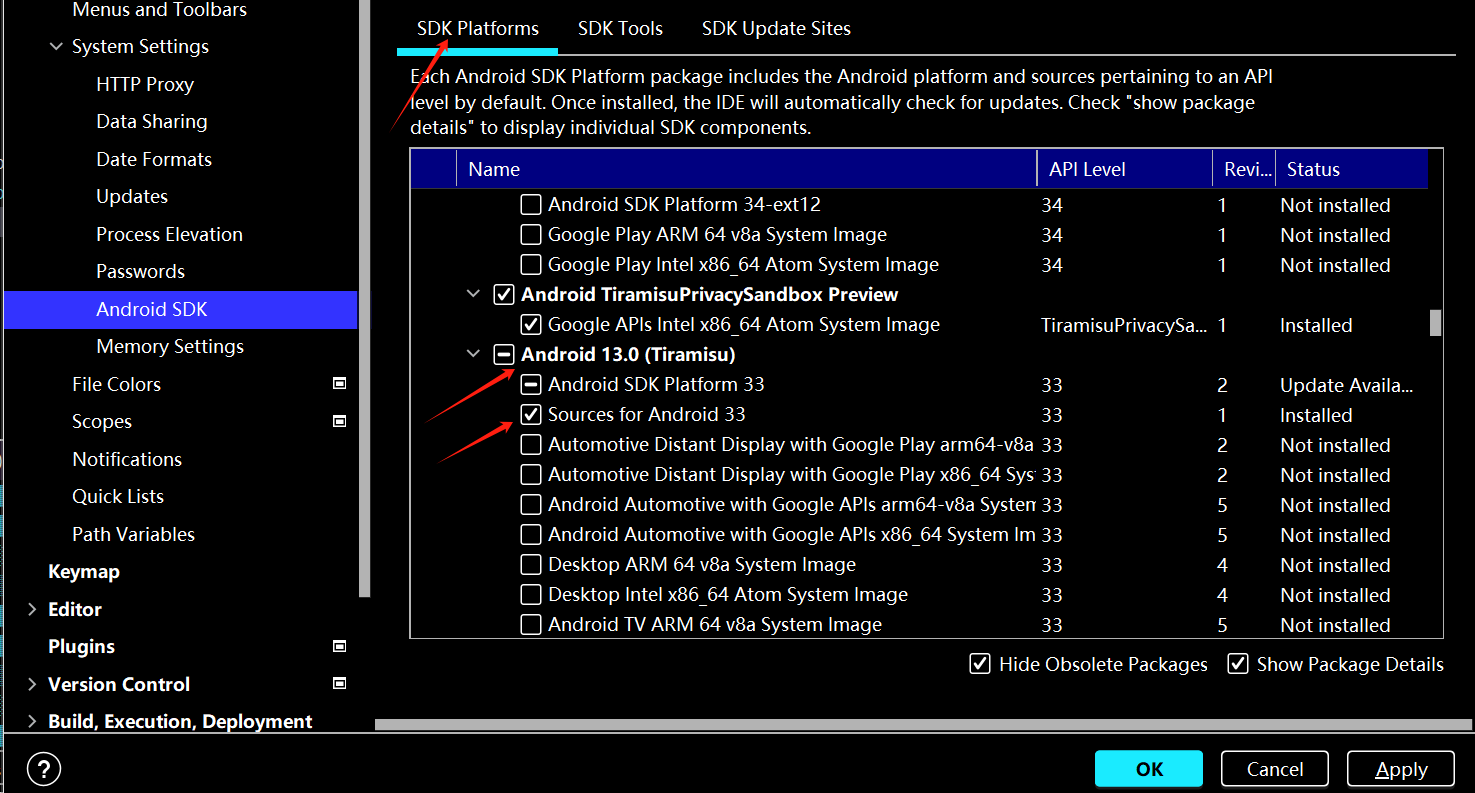1475x793 pixels.
Task: Check Android TV ARM 64 v8a System Image
Action: click(x=531, y=625)
